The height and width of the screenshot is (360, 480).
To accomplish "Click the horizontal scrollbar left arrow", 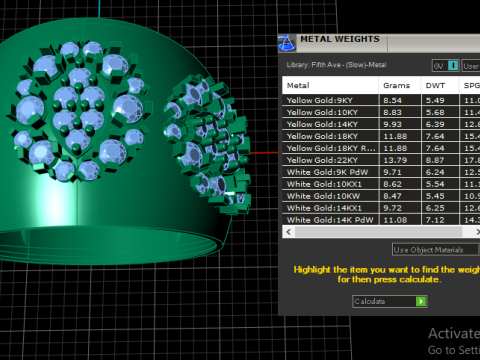I will (x=289, y=232).
